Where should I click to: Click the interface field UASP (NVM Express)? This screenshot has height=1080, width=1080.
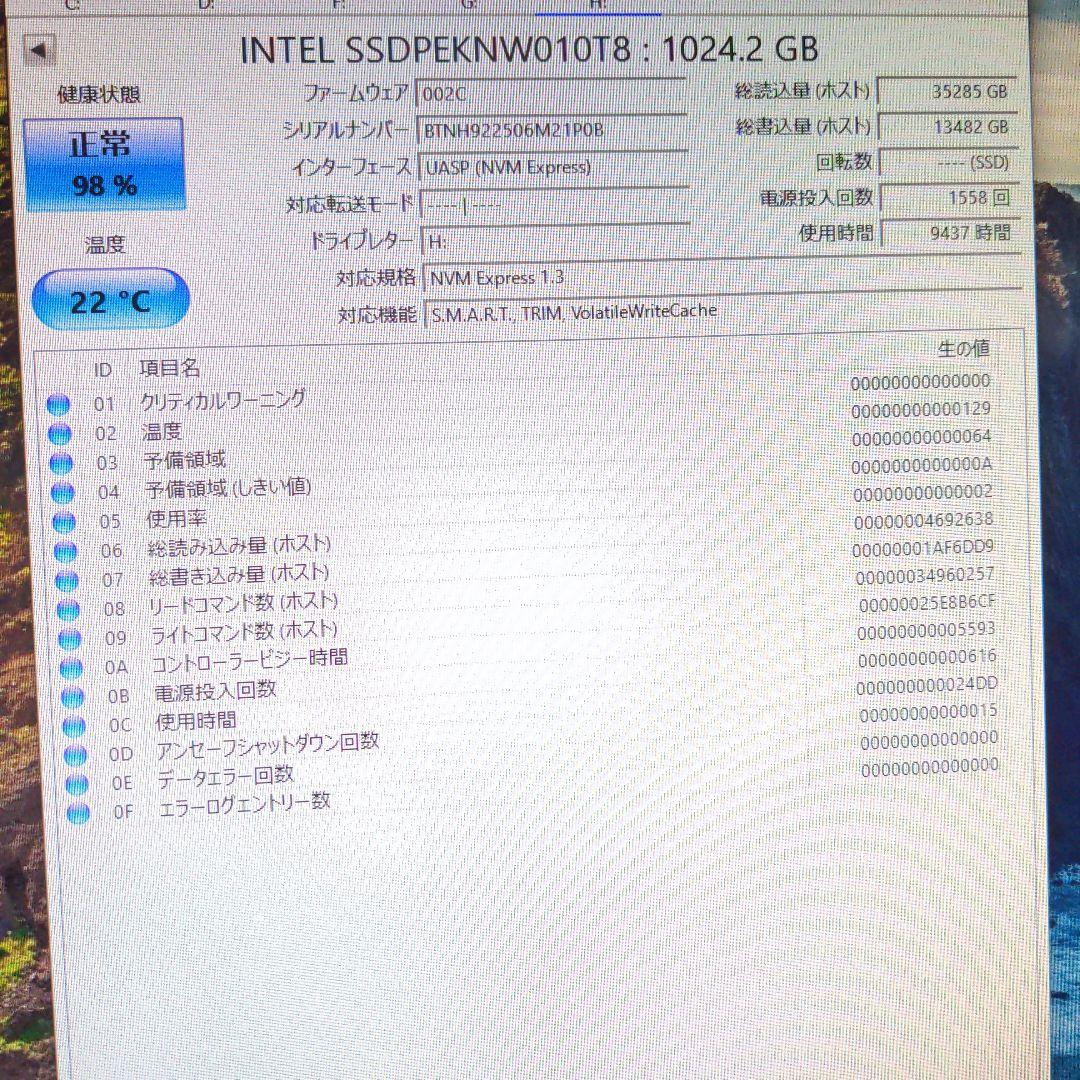pyautogui.click(x=554, y=167)
